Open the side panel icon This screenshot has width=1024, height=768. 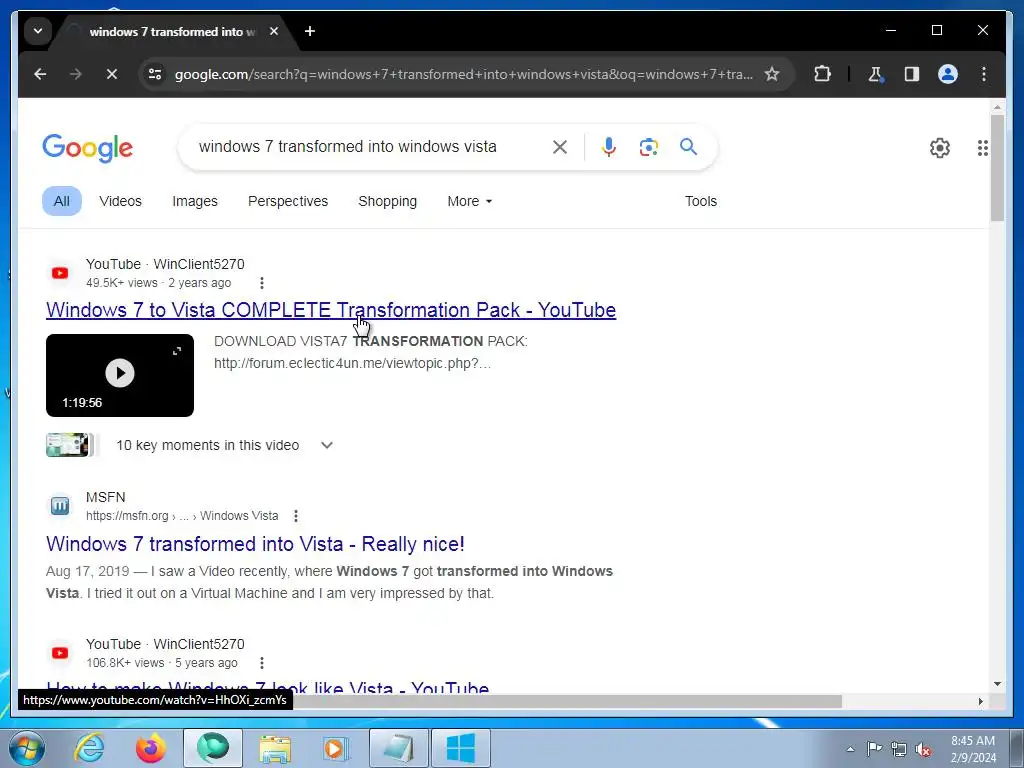pyautogui.click(x=912, y=74)
